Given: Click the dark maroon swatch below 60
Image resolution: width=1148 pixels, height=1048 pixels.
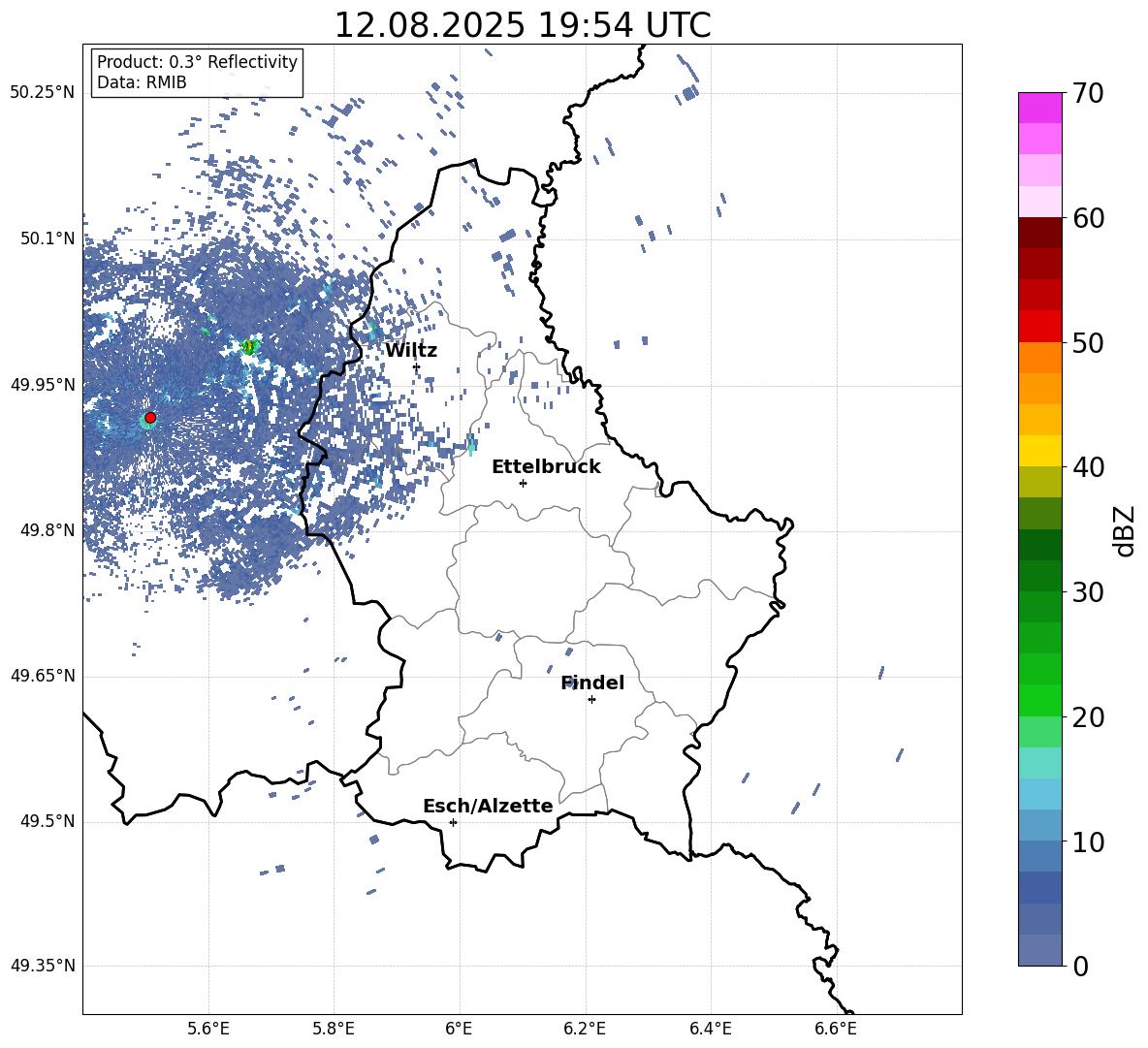Looking at the screenshot, I should coord(1039,233).
